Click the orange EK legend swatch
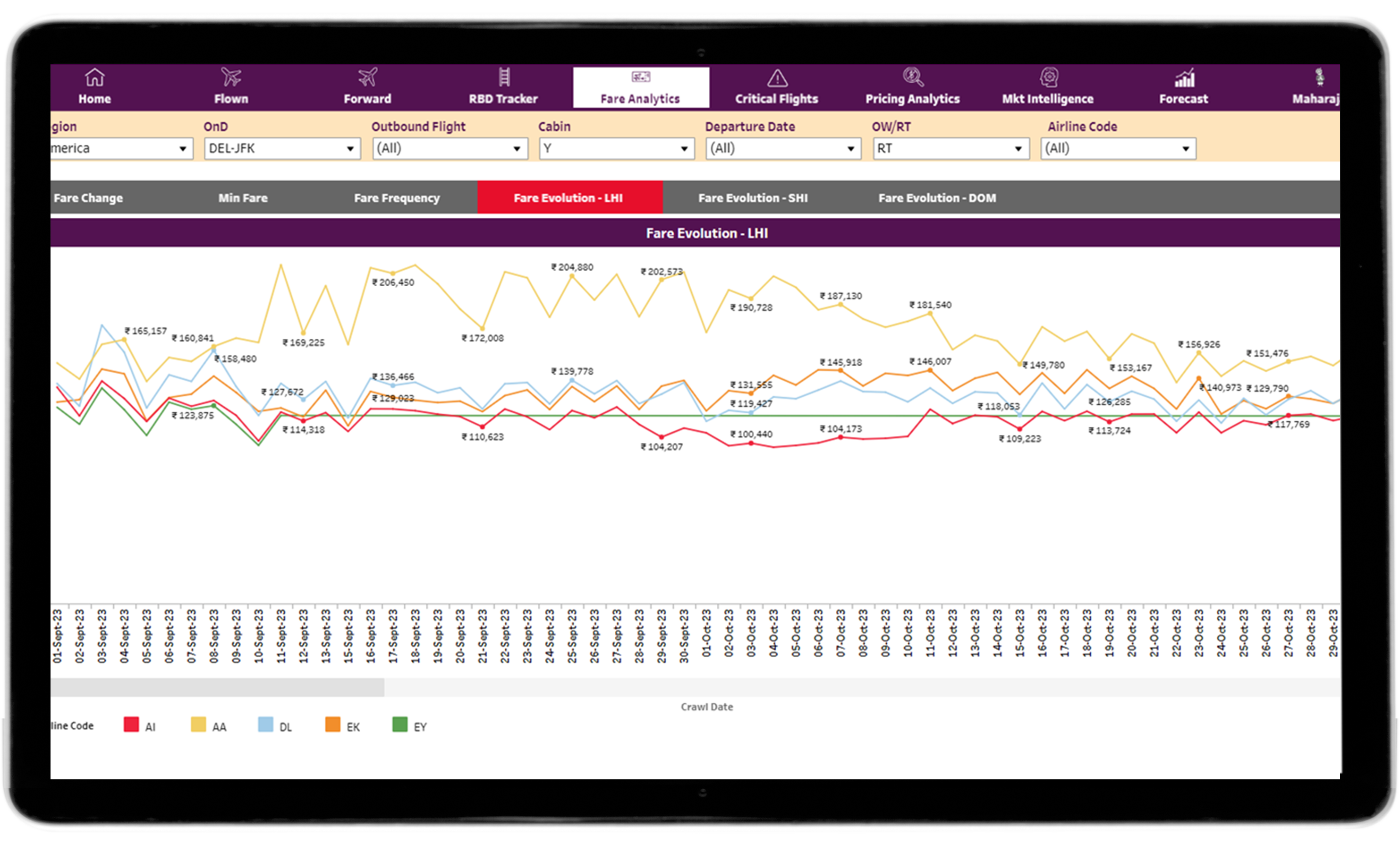Screen dimensions: 1400x845 (332, 725)
